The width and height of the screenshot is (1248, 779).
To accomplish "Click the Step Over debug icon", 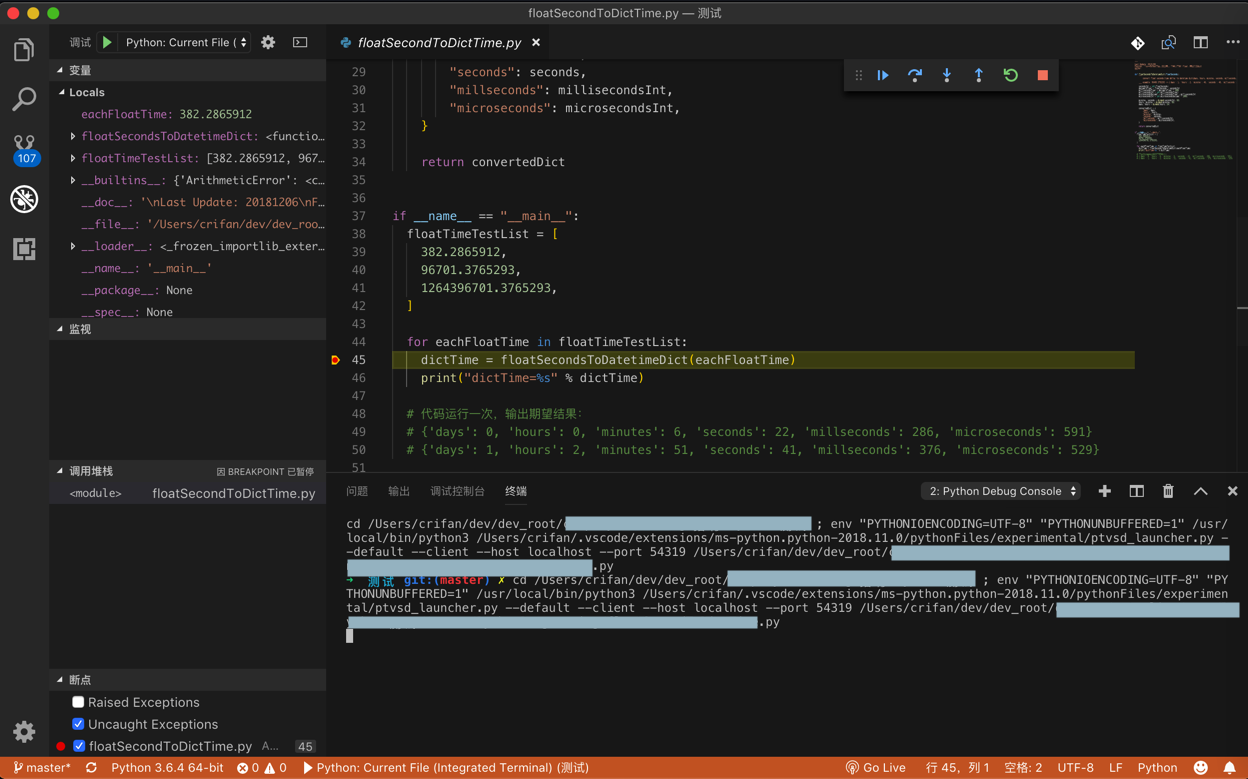I will pos(914,75).
